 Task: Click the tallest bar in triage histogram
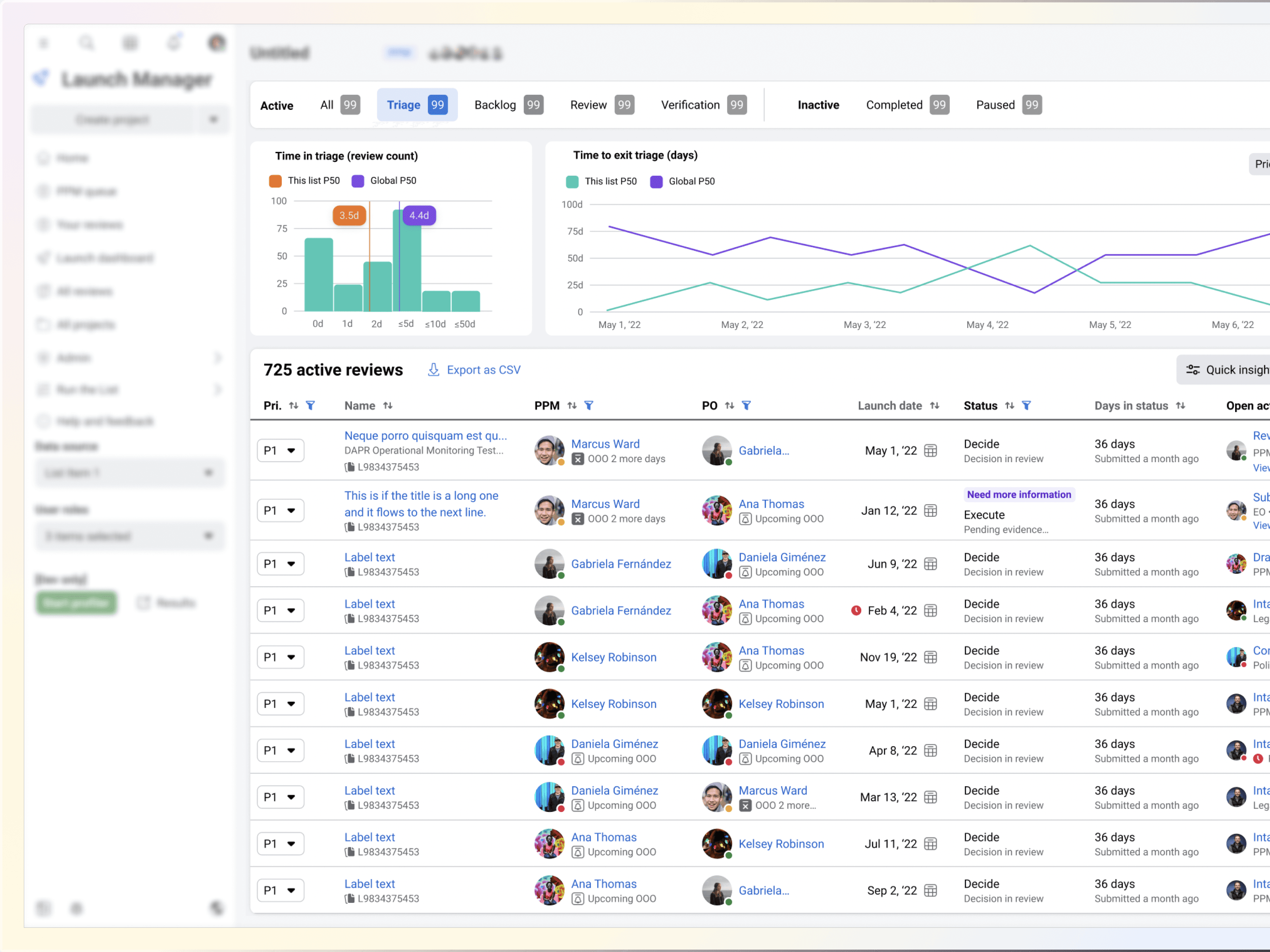point(410,270)
